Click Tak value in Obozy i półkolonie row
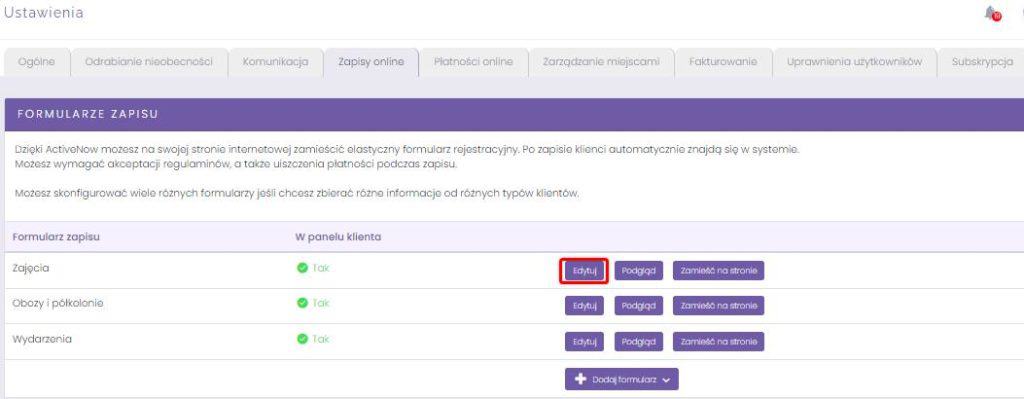This screenshot has height=399, width=1024. [321, 303]
